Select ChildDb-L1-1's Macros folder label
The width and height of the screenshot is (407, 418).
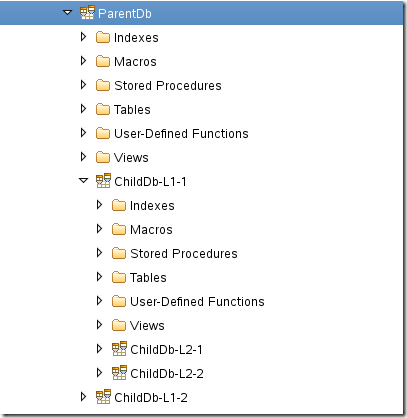pos(151,229)
